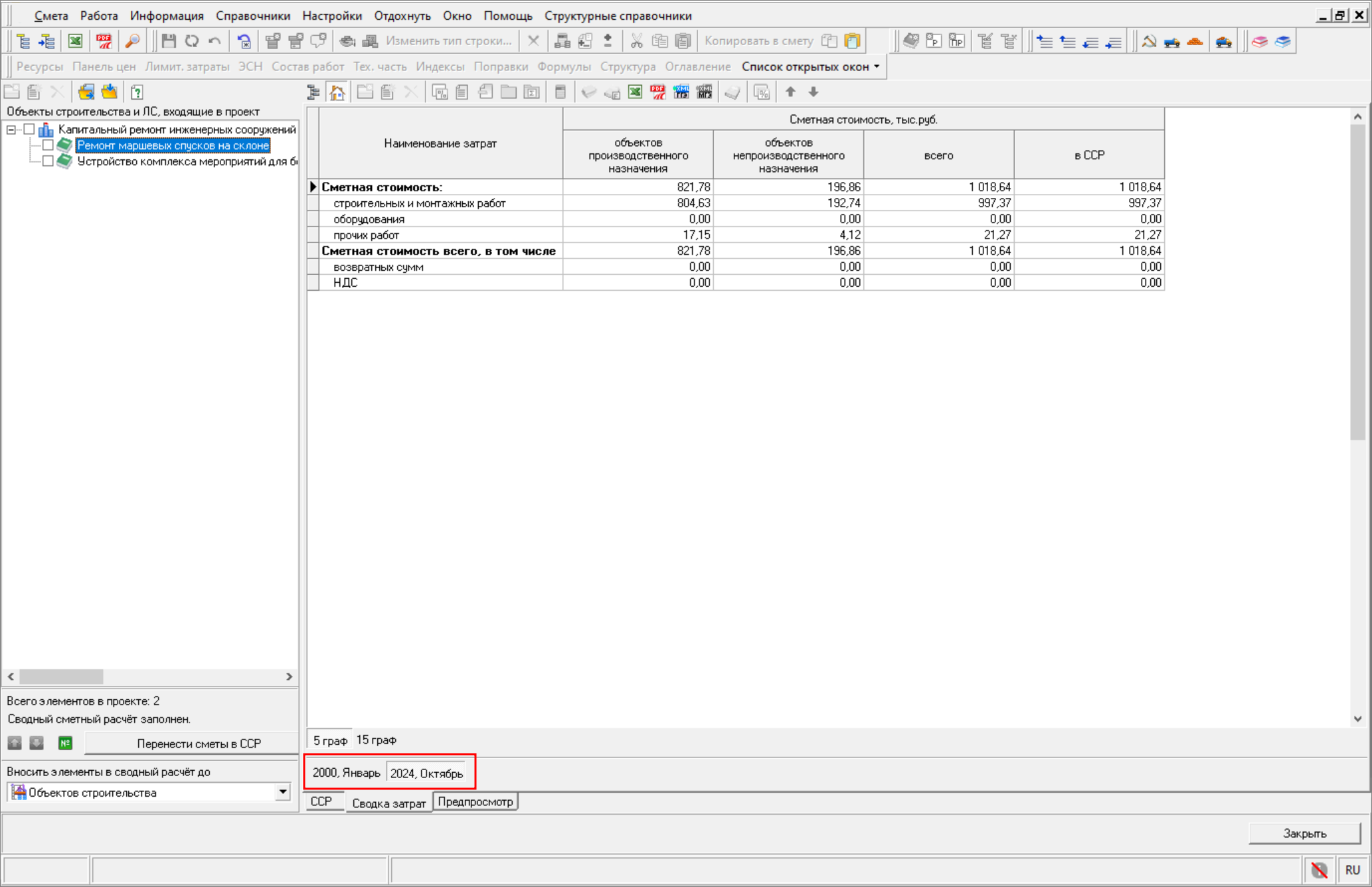
Task: Switch to Предпросмотр tab
Action: 475,802
